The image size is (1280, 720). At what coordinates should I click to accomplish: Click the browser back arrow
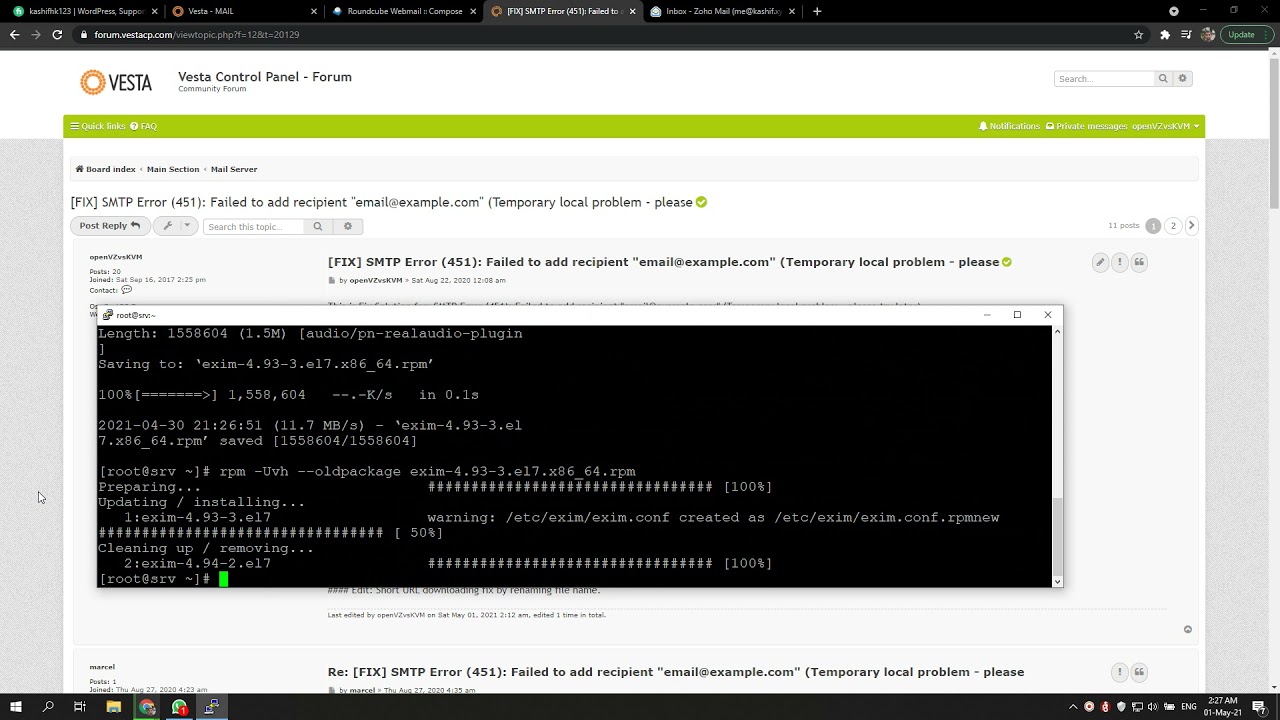coord(14,34)
